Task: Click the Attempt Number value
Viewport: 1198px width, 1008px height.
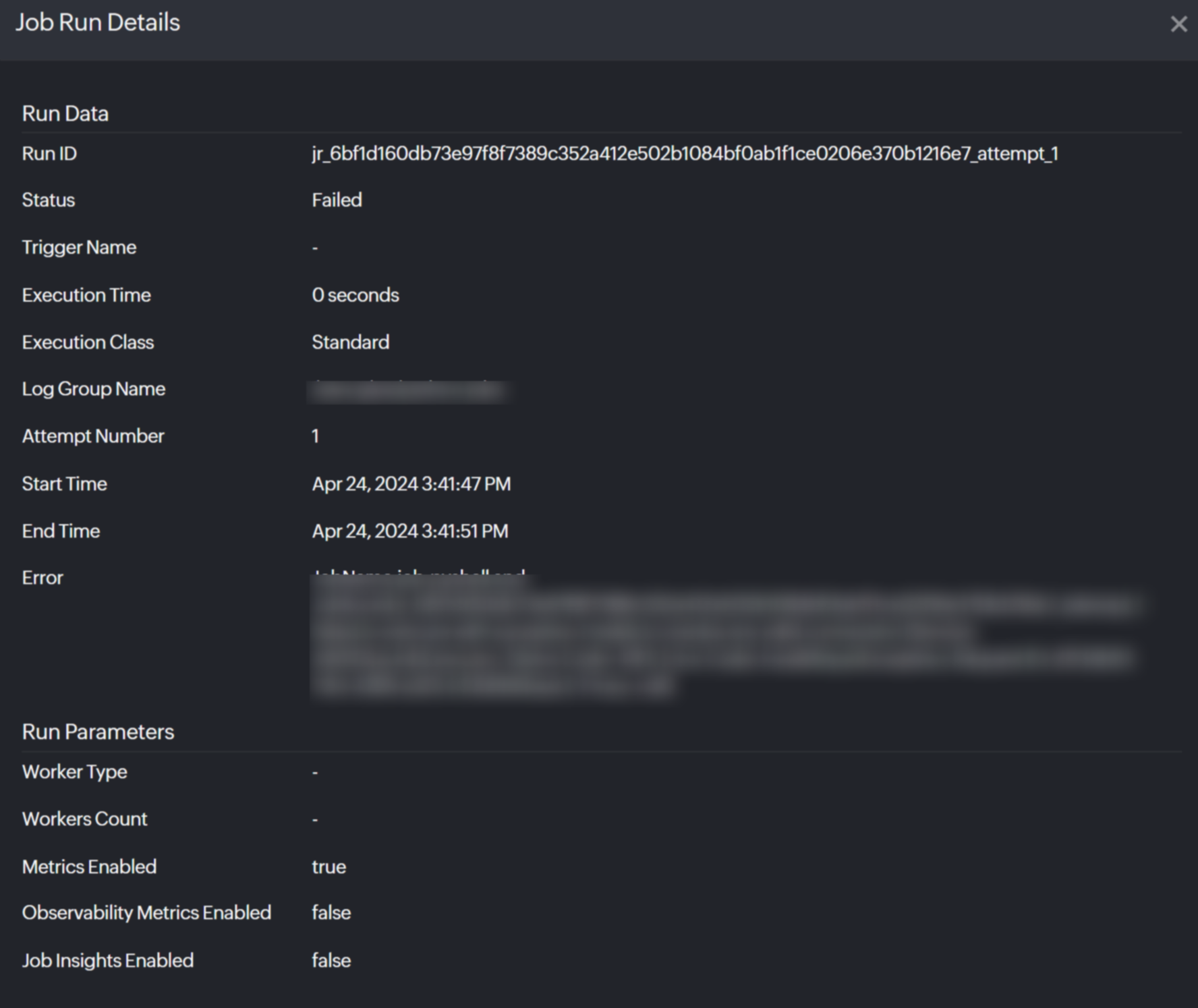Action: coord(315,436)
